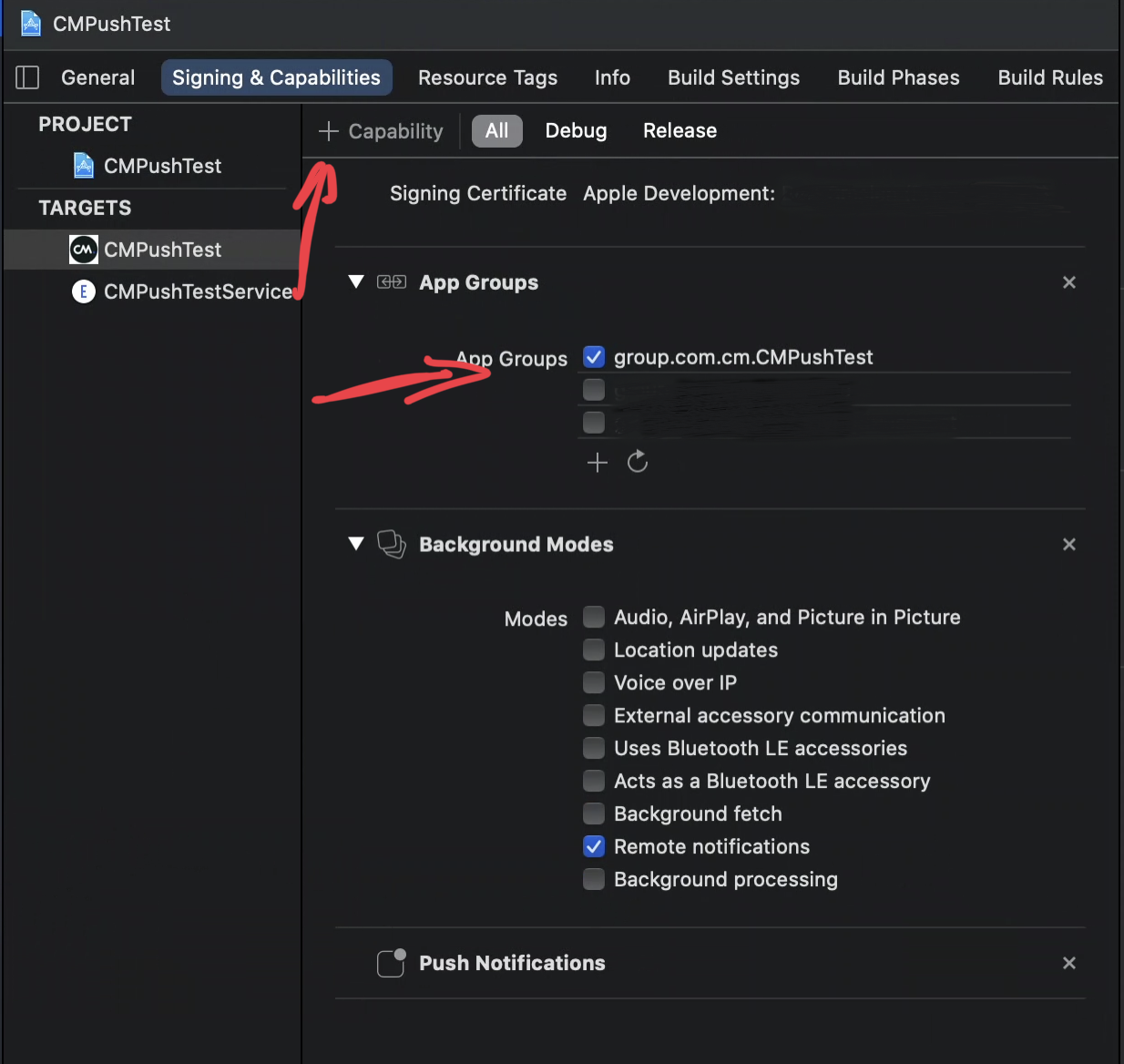Select the Release configuration filter
Image resolution: width=1124 pixels, height=1064 pixels.
680,130
